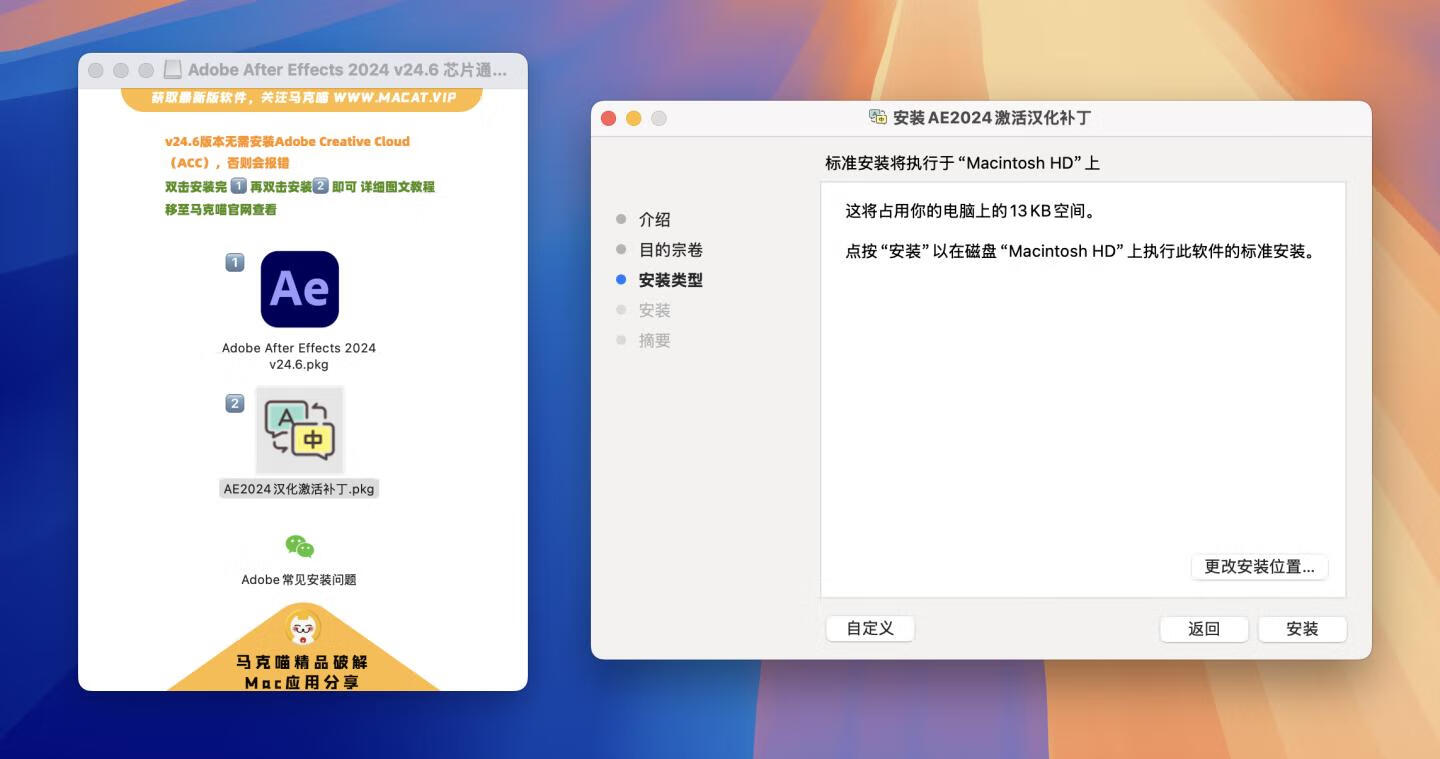Select the AE2024 translation patch pkg icon
Image resolution: width=1440 pixels, height=759 pixels.
[x=299, y=430]
